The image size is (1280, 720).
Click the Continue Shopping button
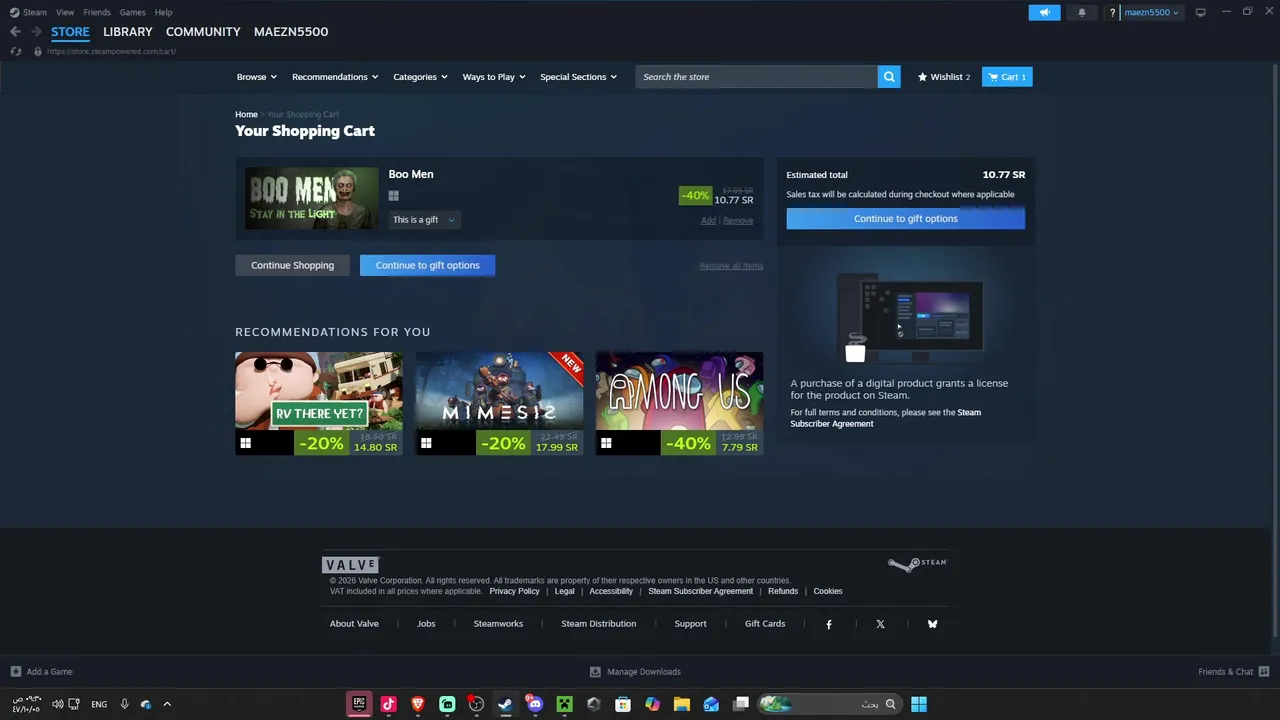coord(292,265)
